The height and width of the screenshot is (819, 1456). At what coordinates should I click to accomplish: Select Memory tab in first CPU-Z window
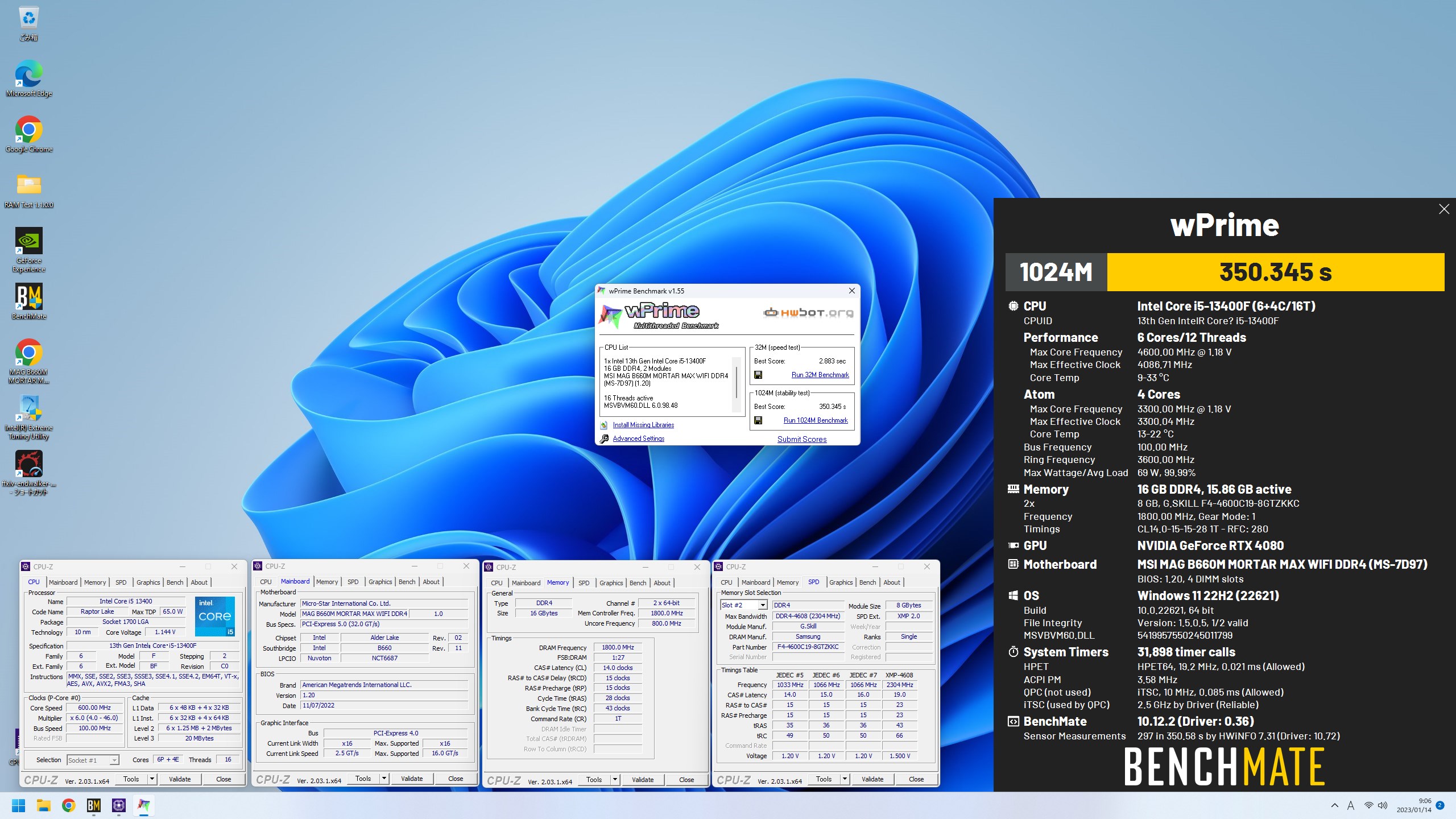click(x=95, y=582)
